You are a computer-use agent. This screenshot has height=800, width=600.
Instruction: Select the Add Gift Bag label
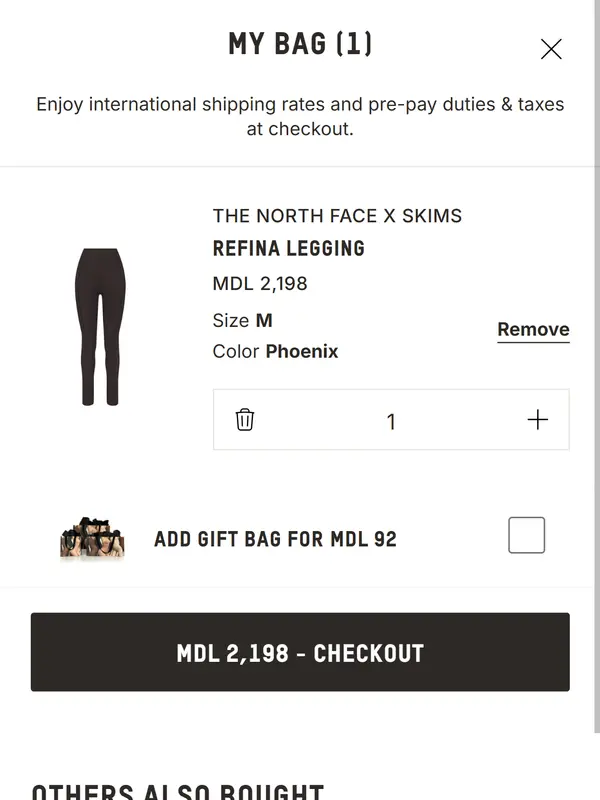pos(275,539)
